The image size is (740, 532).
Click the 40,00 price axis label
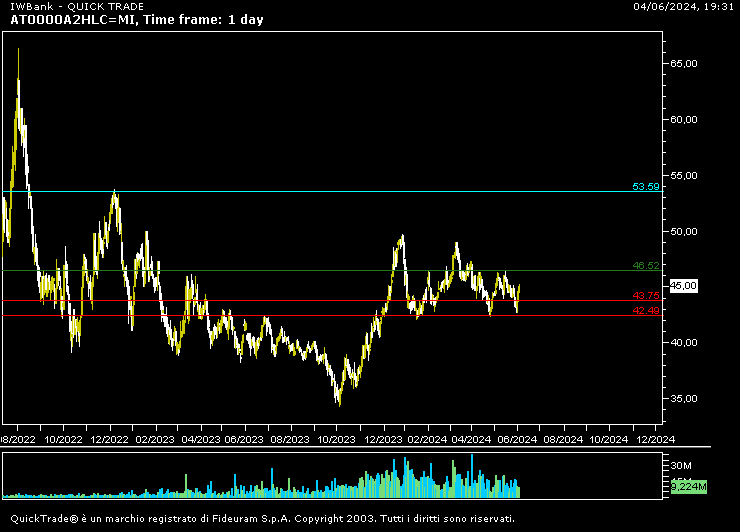[683, 343]
